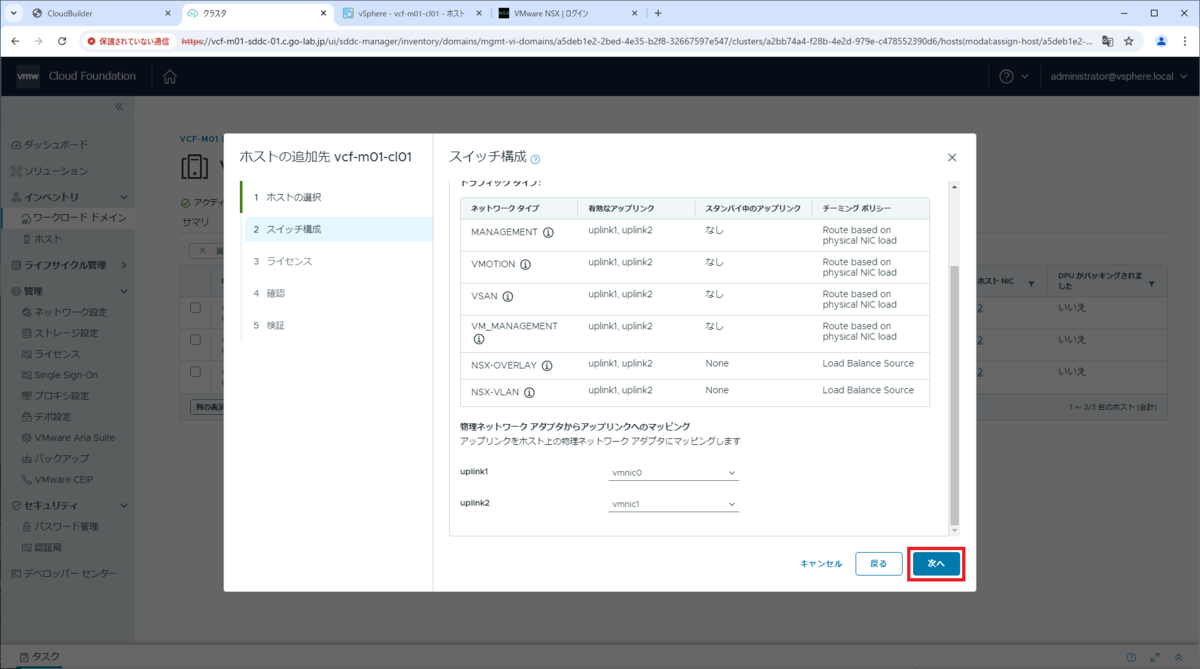Click 戻る to go back
Screen dimensions: 1200x669
tap(879, 564)
